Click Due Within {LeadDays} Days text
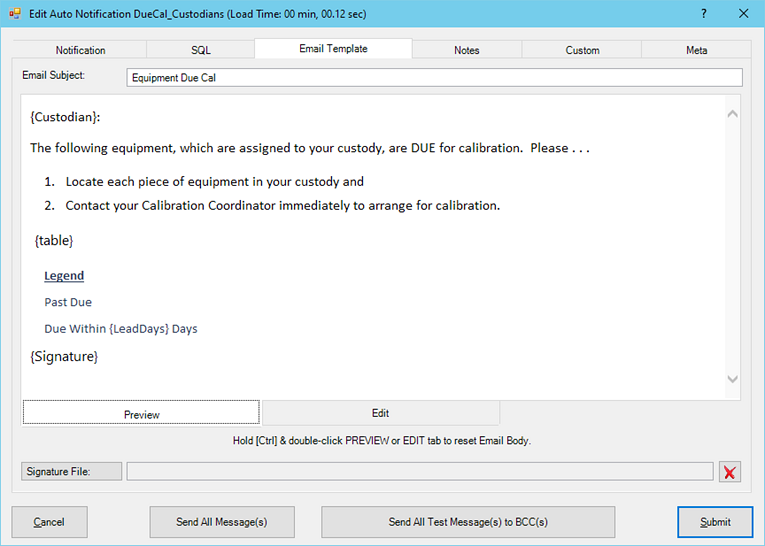Screen dimensions: 765x546 pos(121,329)
